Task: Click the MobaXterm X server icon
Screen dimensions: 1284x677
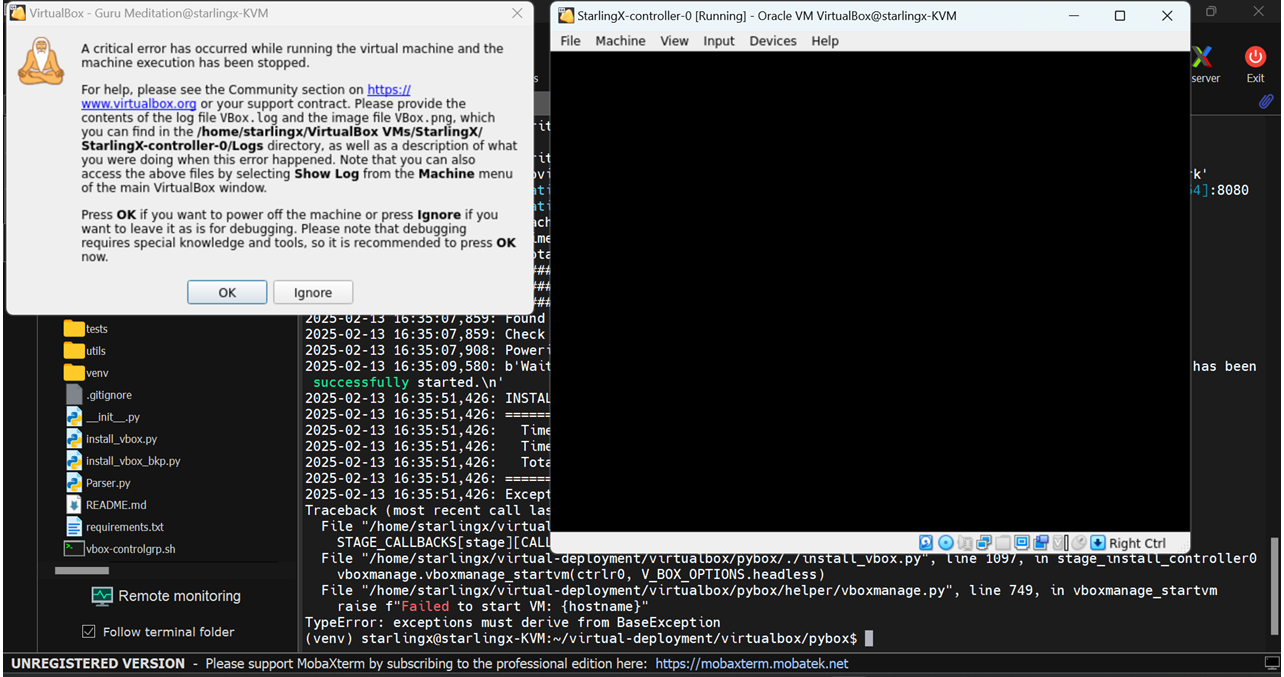Action: tap(1203, 56)
